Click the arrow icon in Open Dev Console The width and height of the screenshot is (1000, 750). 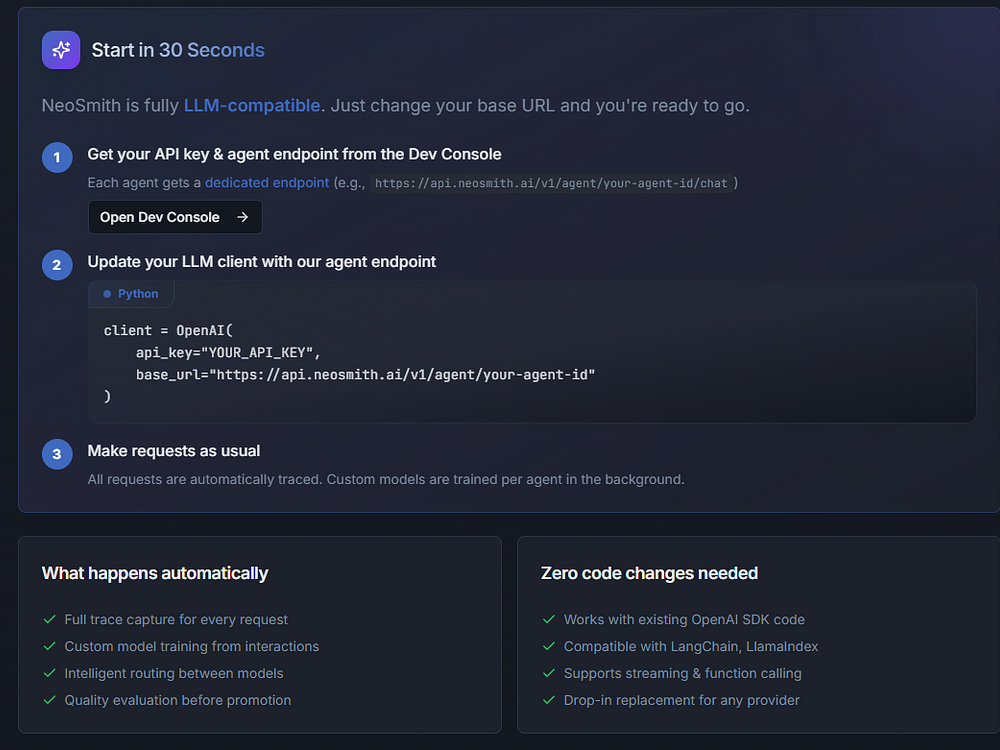tap(242, 217)
